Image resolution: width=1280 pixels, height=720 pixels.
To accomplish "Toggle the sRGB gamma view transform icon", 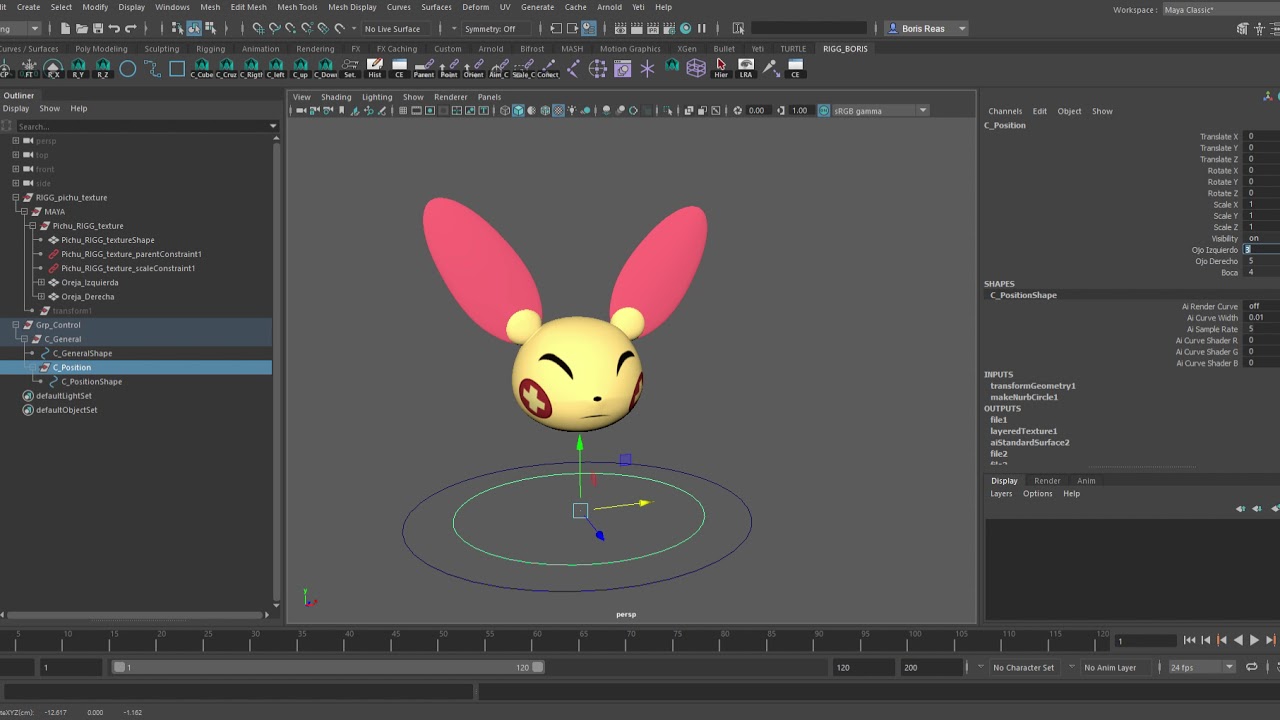I will [x=824, y=110].
